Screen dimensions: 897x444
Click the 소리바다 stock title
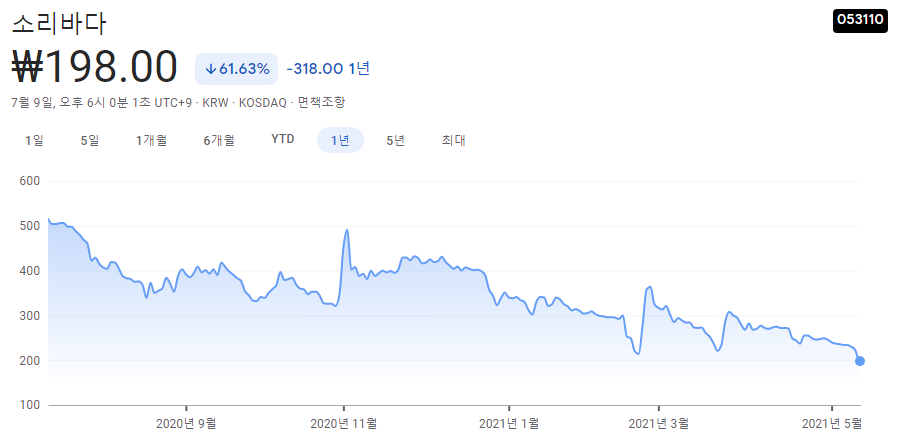click(x=59, y=23)
